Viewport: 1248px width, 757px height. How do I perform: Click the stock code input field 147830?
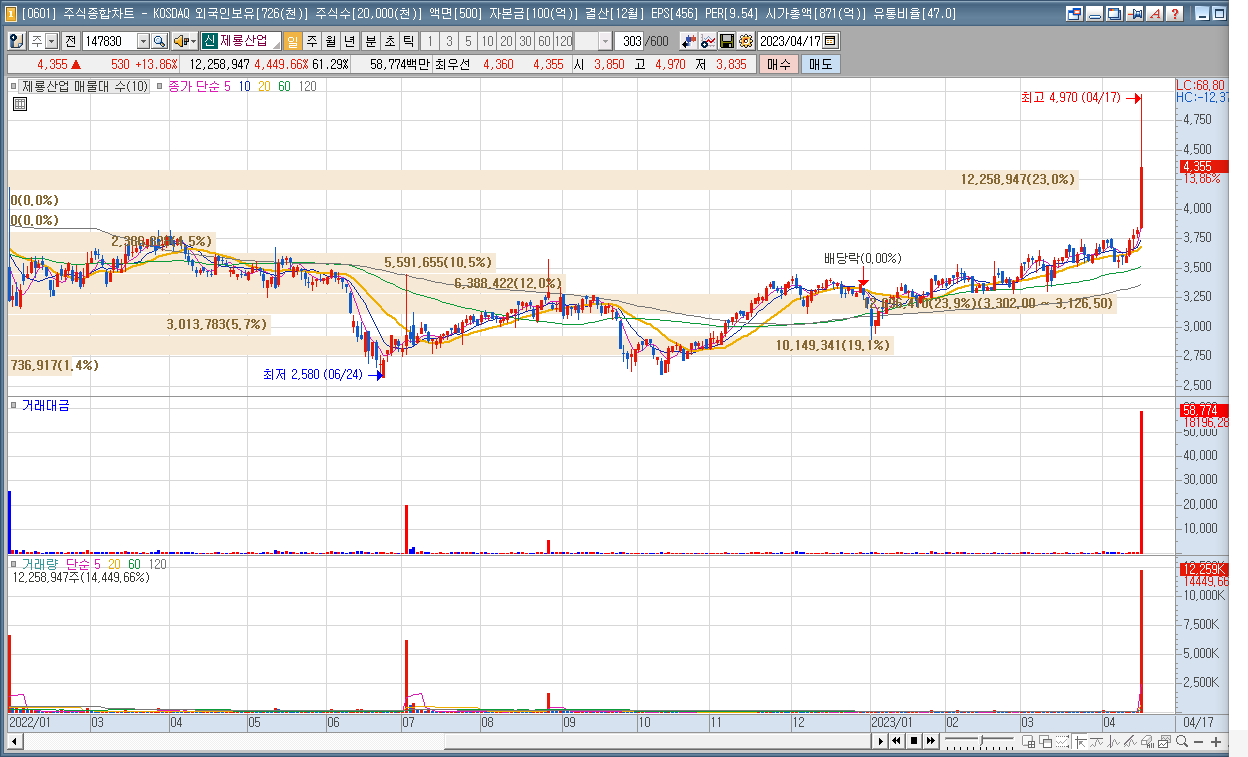[109, 41]
